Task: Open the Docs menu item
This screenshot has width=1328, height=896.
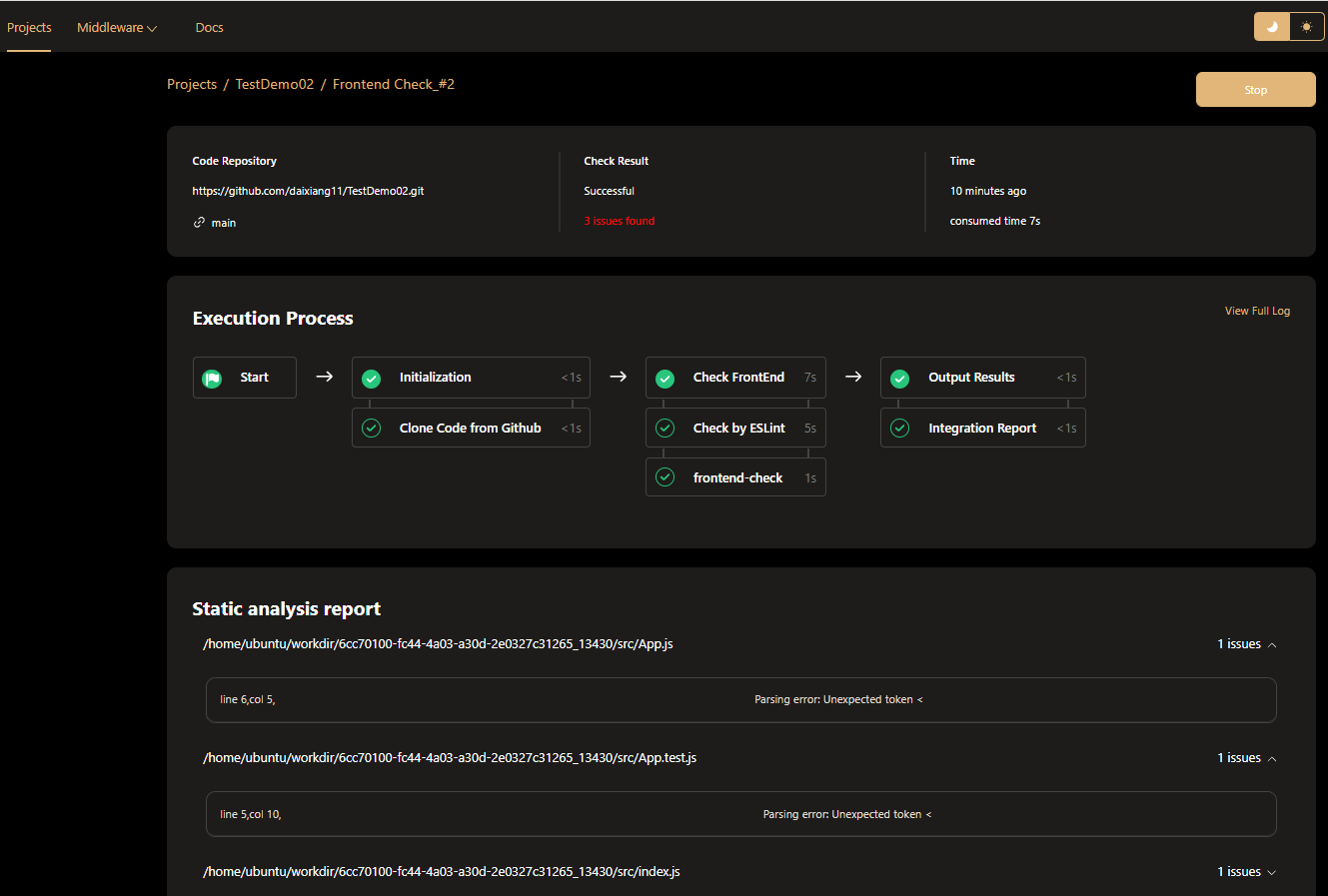Action: click(x=209, y=28)
